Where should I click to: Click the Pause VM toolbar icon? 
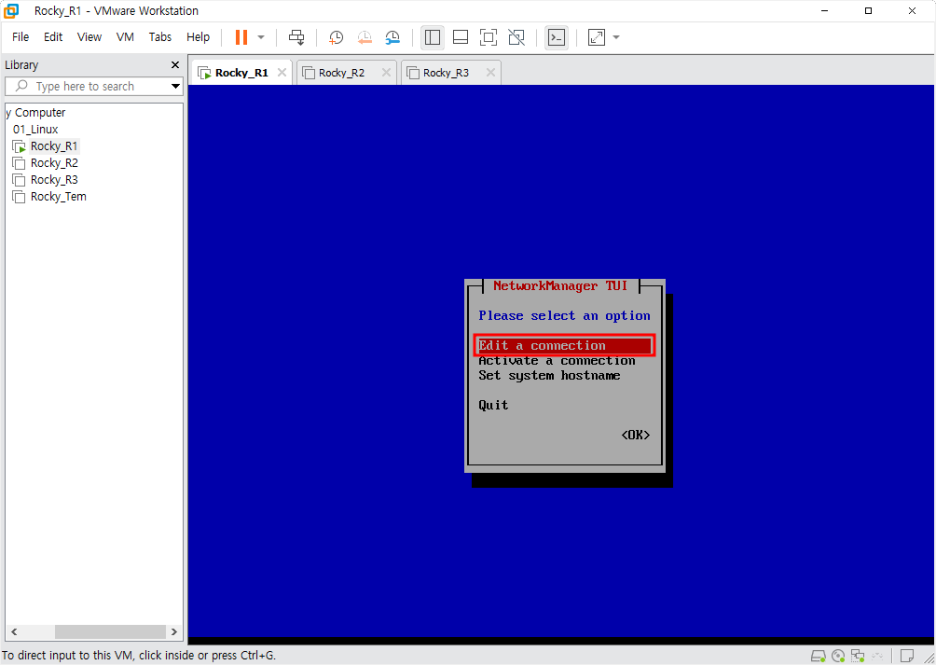[241, 37]
